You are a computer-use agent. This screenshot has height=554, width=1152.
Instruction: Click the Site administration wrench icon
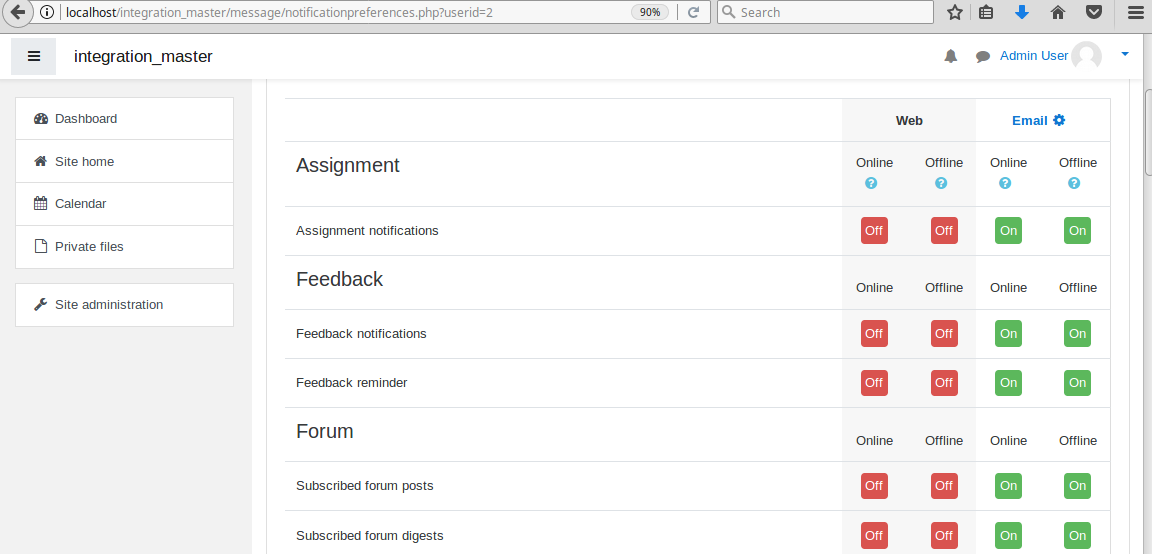[41, 304]
